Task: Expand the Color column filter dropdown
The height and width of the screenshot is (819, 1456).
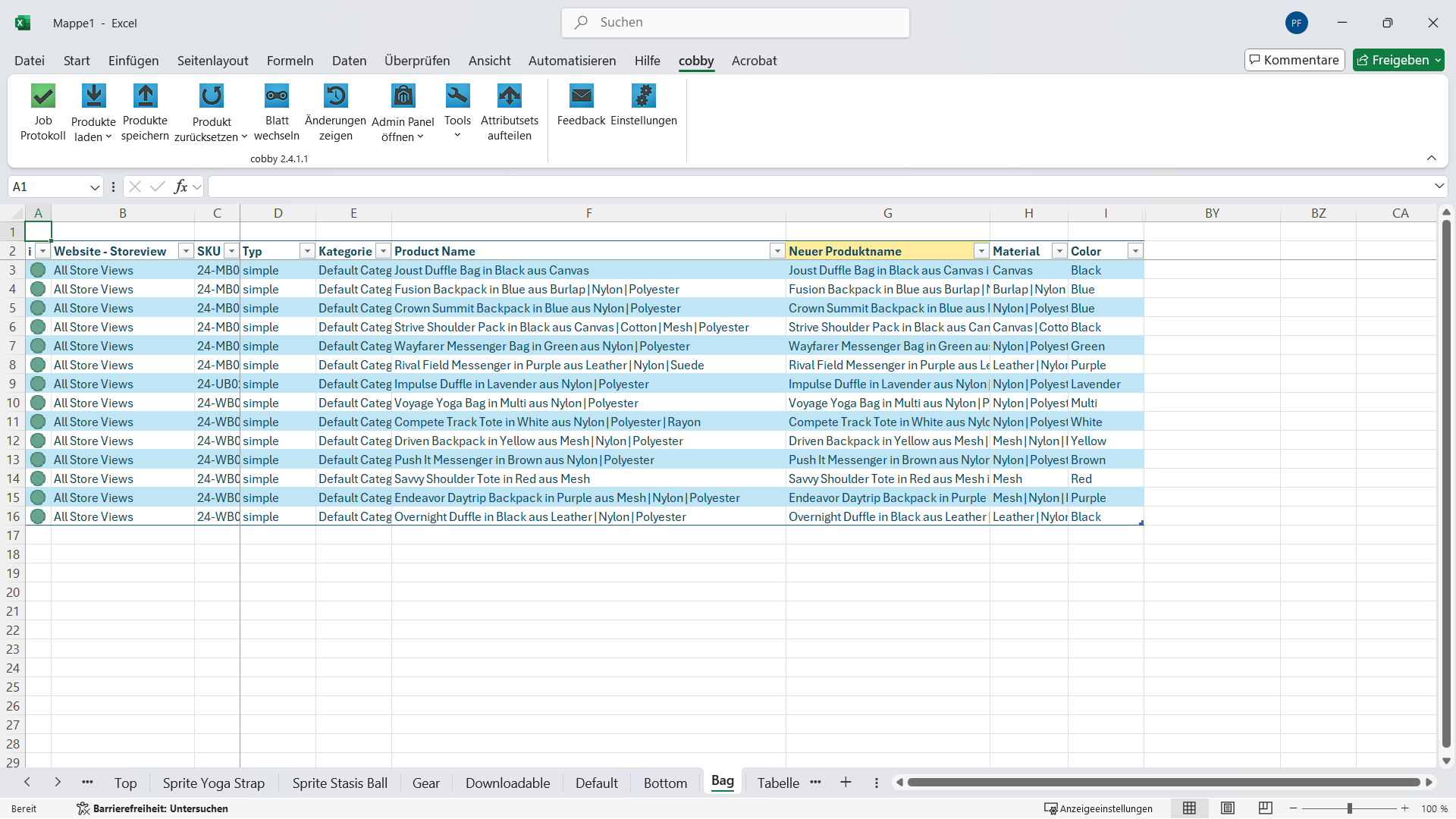Action: coord(1134,251)
